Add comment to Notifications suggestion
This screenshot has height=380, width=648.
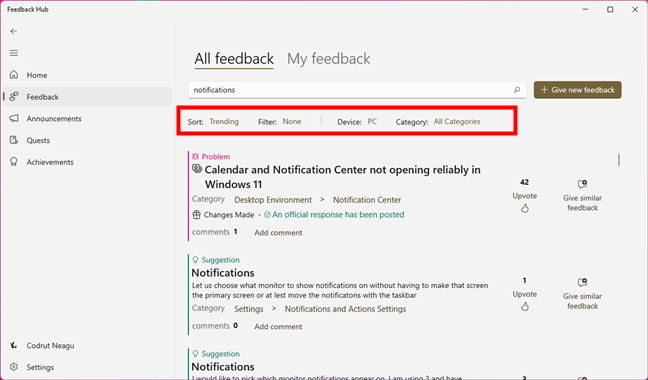coord(278,326)
